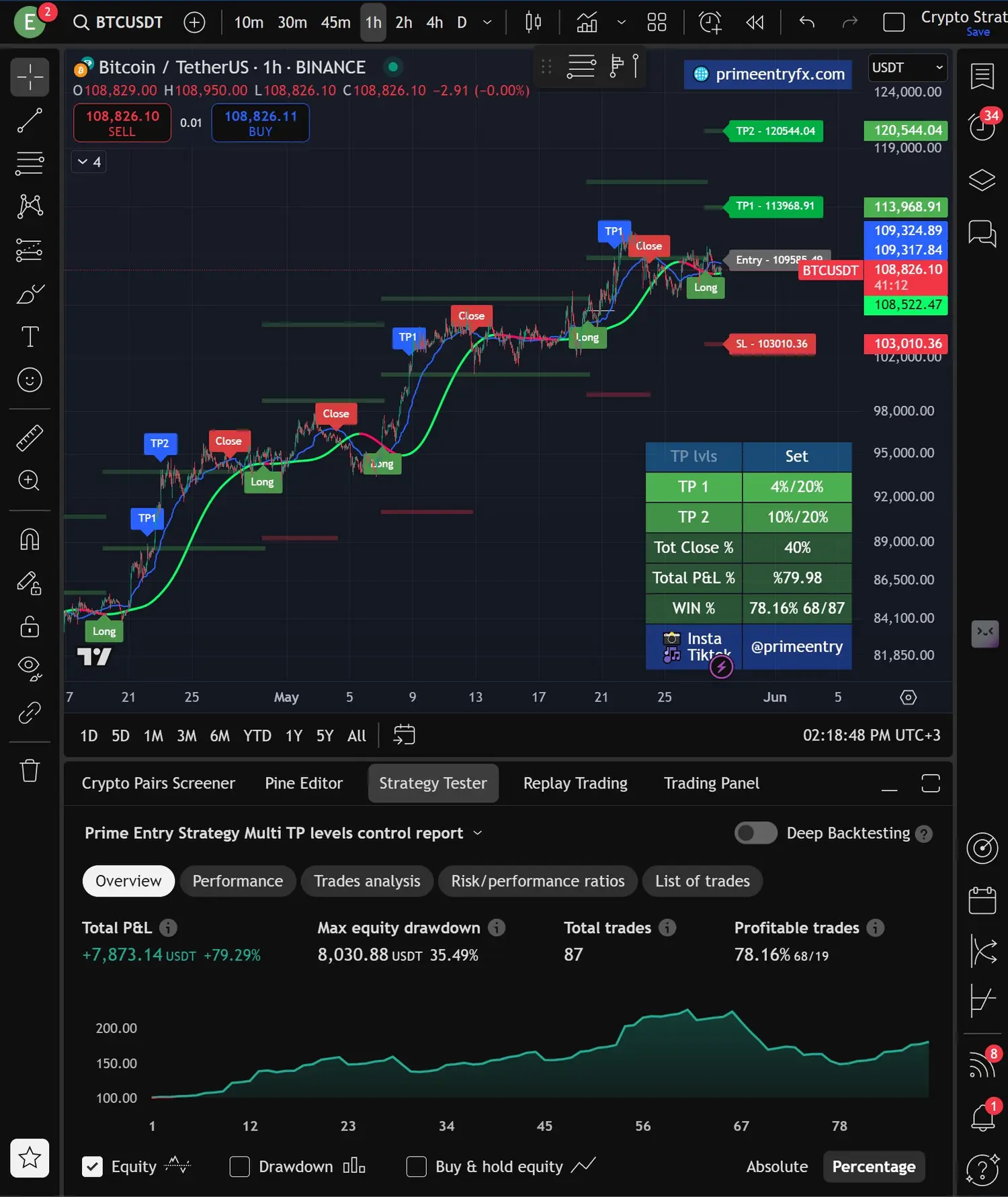The width and height of the screenshot is (1008, 1197).
Task: Click the red SELL price button
Action: (x=122, y=123)
